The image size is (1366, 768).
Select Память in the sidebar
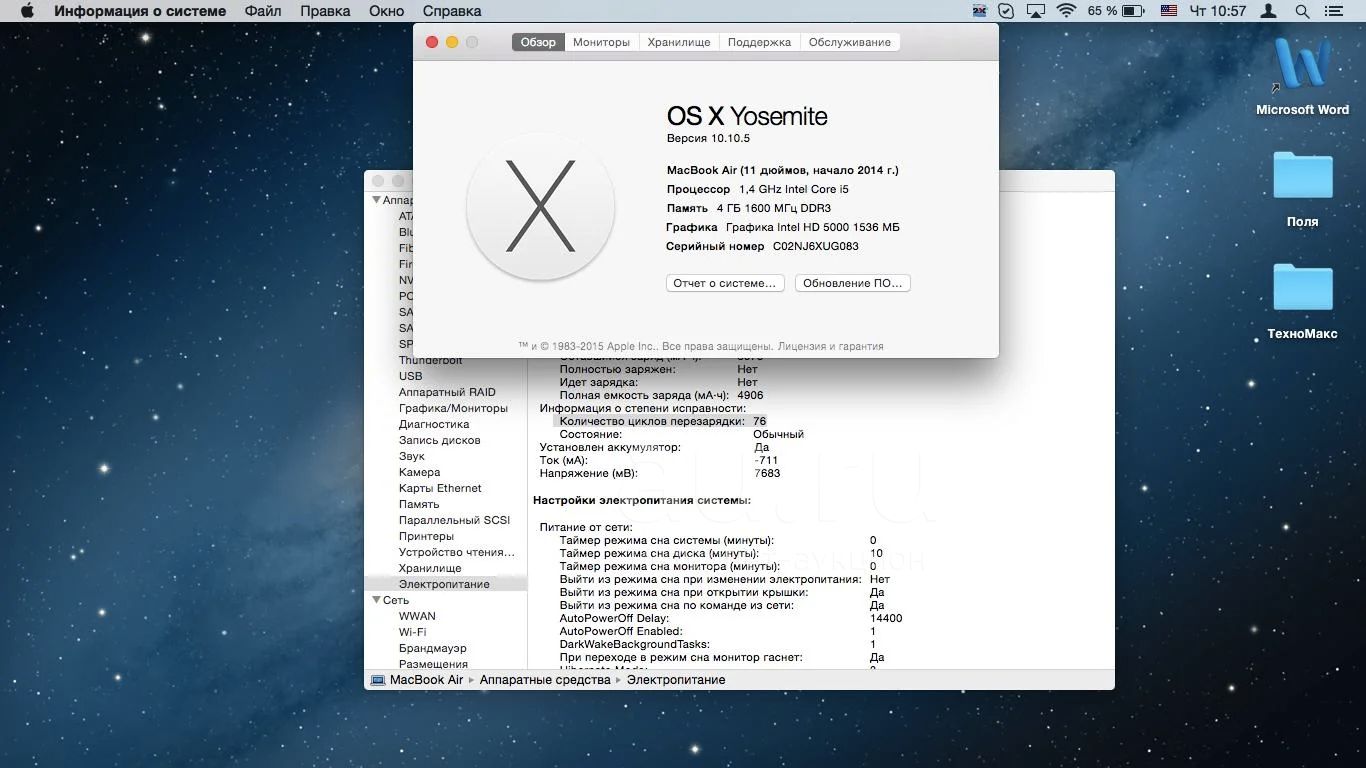(x=419, y=504)
